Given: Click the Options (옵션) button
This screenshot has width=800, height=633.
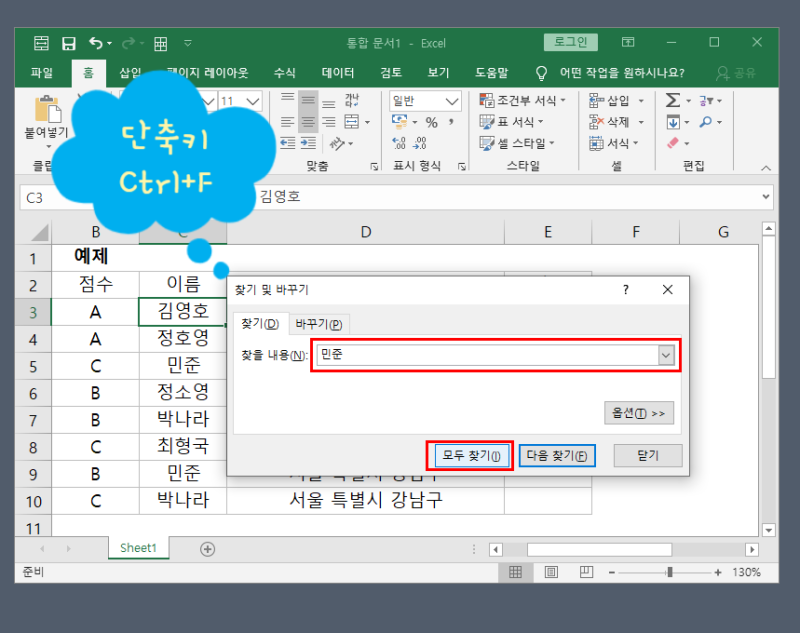Looking at the screenshot, I should [639, 413].
